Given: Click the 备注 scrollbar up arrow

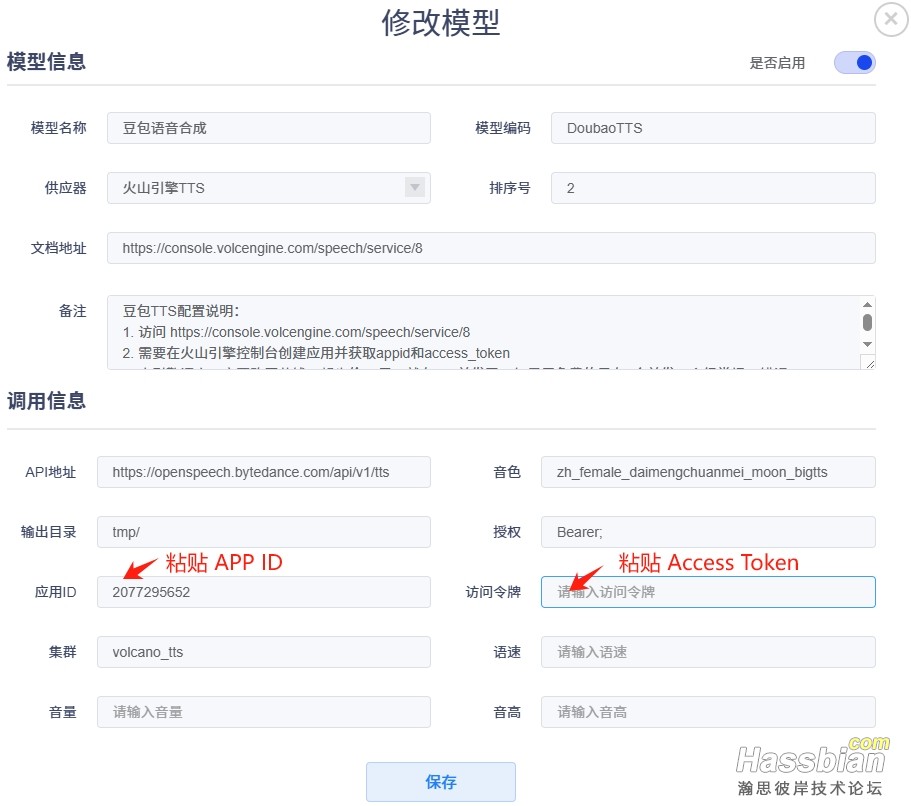Looking at the screenshot, I should click(867, 305).
